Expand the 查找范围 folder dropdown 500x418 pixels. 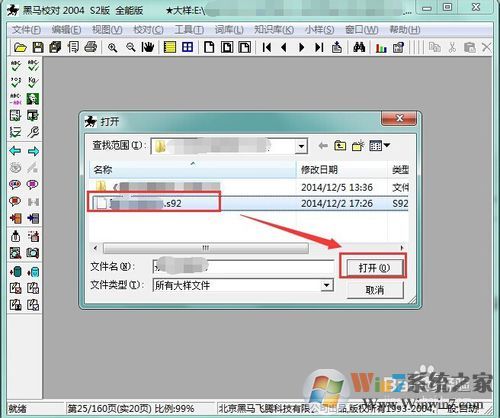click(x=301, y=146)
